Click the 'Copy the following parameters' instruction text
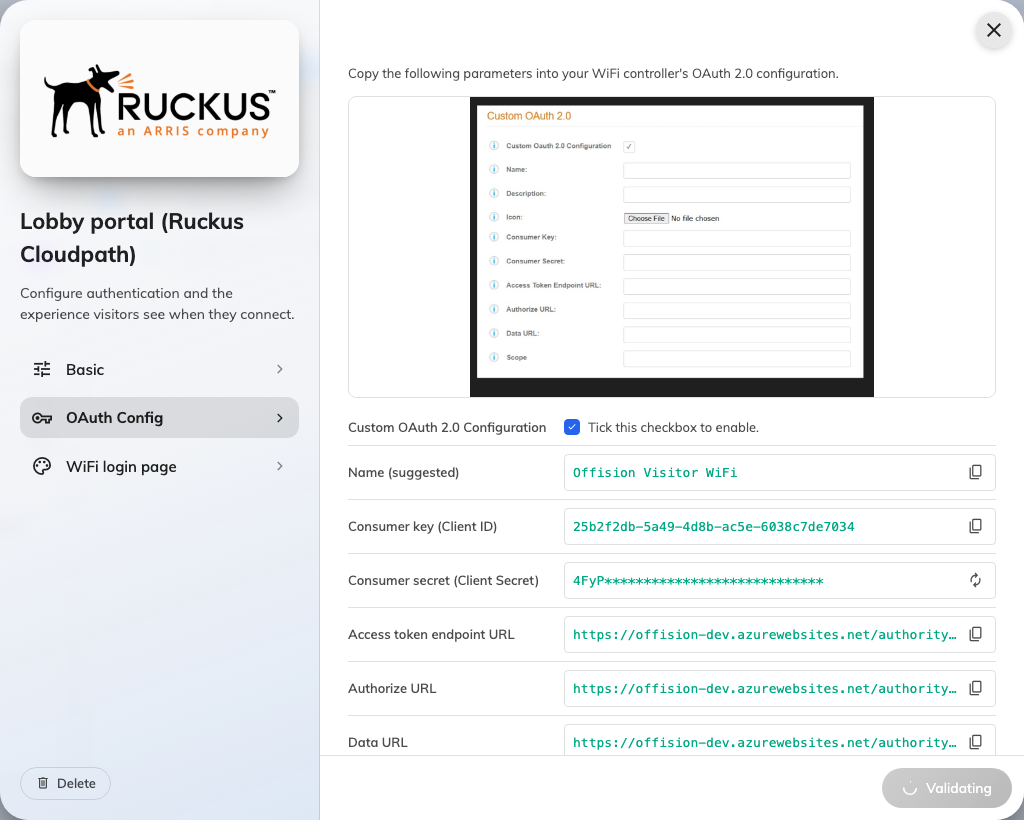This screenshot has width=1024, height=820. [x=593, y=73]
